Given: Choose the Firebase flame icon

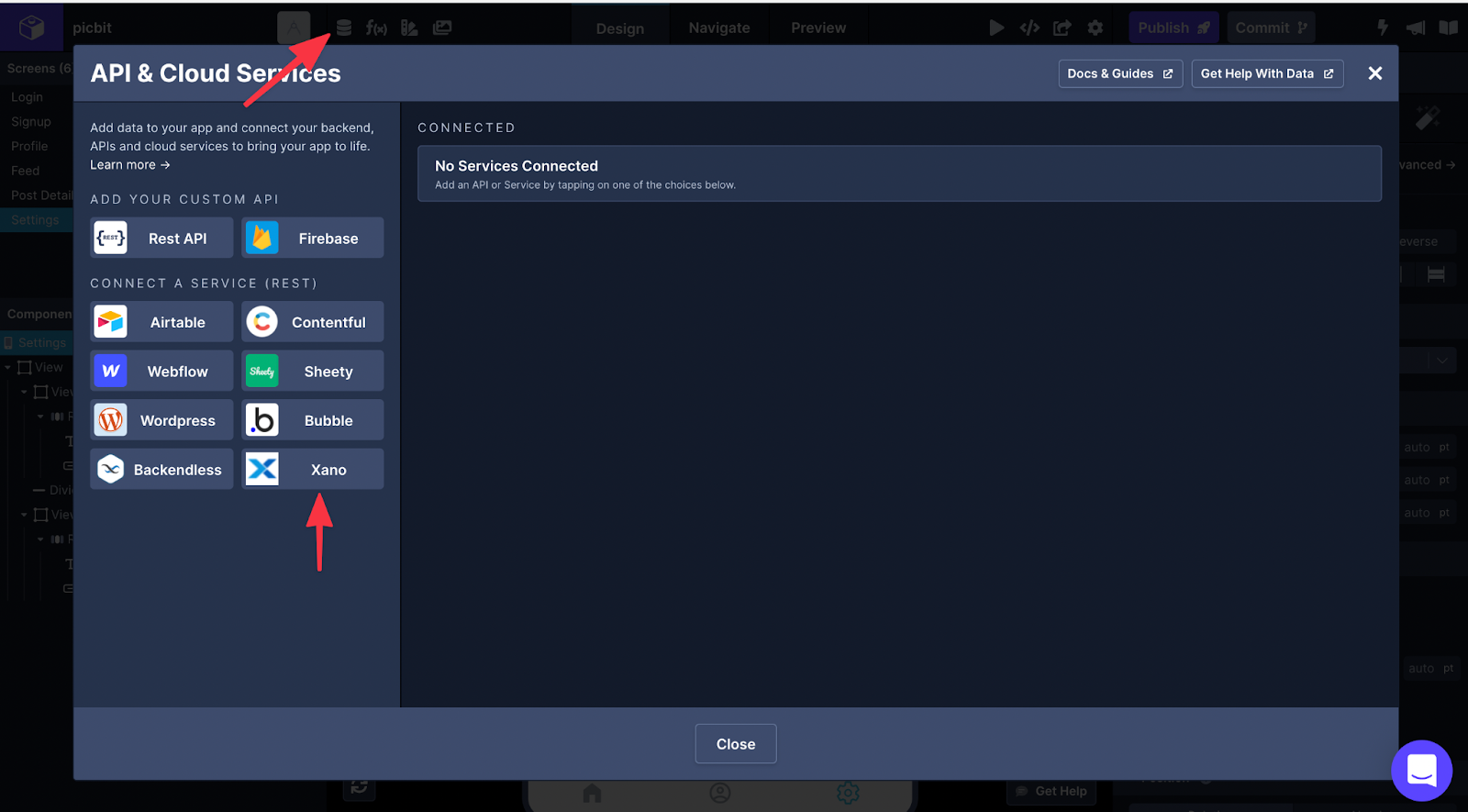Looking at the screenshot, I should (x=262, y=239).
